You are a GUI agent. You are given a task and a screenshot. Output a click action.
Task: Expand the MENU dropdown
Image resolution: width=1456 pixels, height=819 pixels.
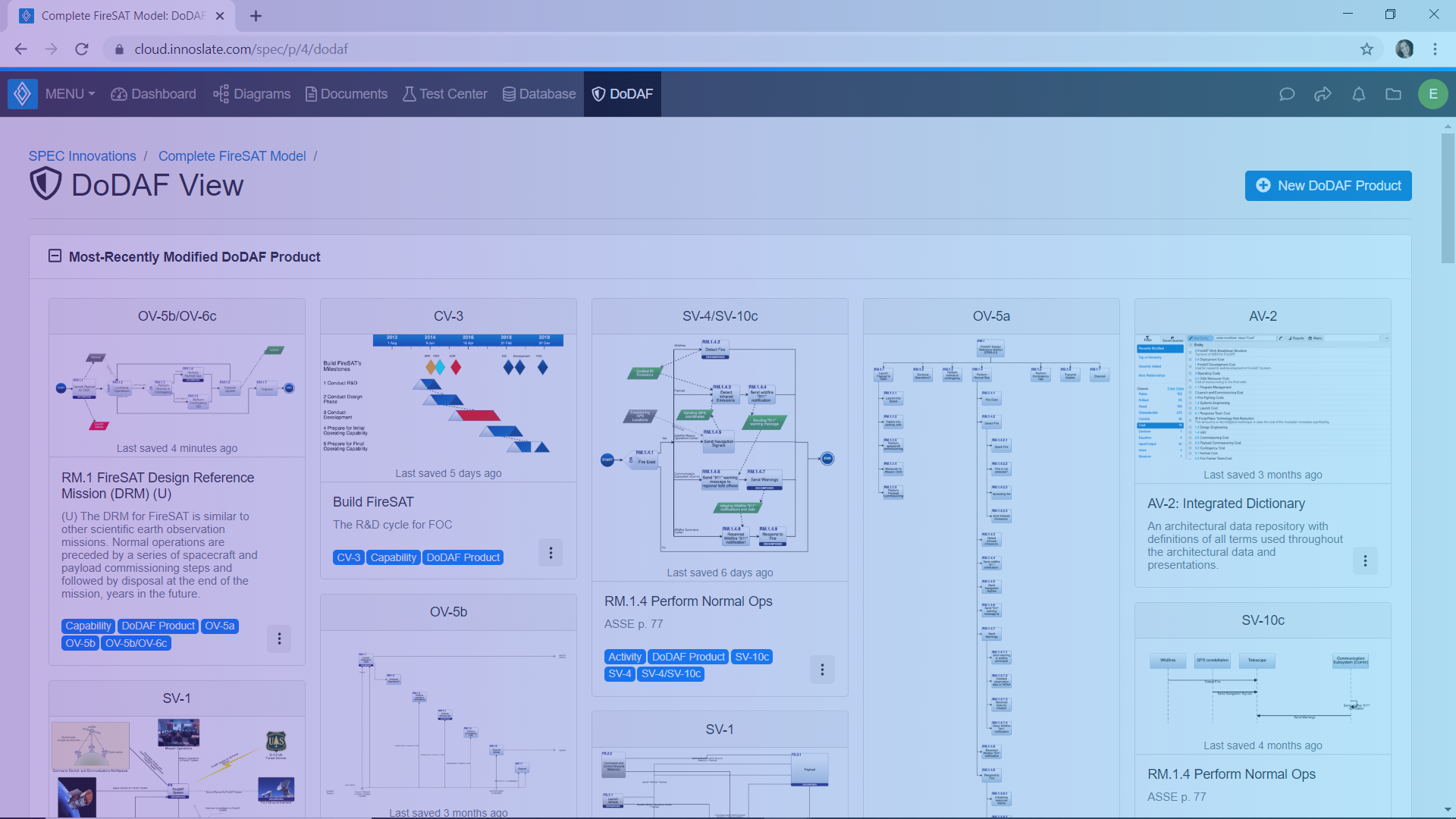coord(70,94)
